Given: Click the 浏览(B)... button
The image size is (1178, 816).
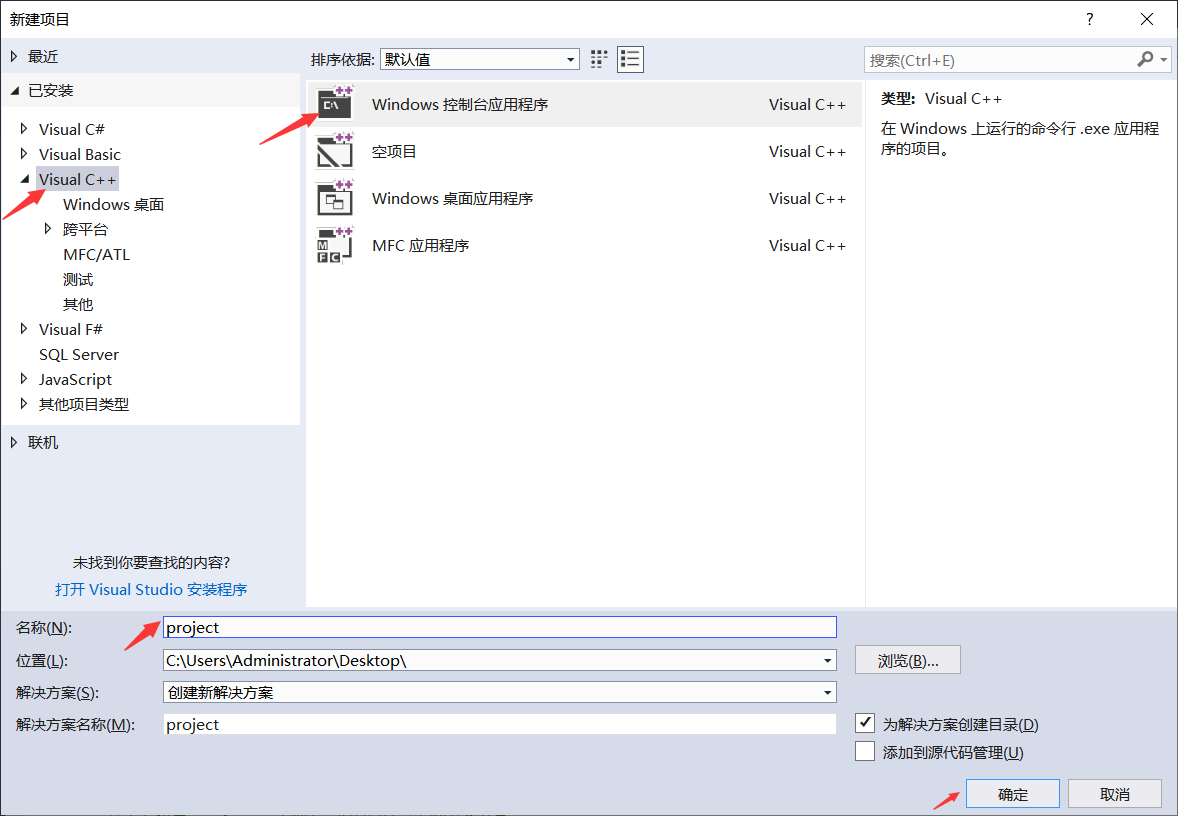Looking at the screenshot, I should point(908,660).
